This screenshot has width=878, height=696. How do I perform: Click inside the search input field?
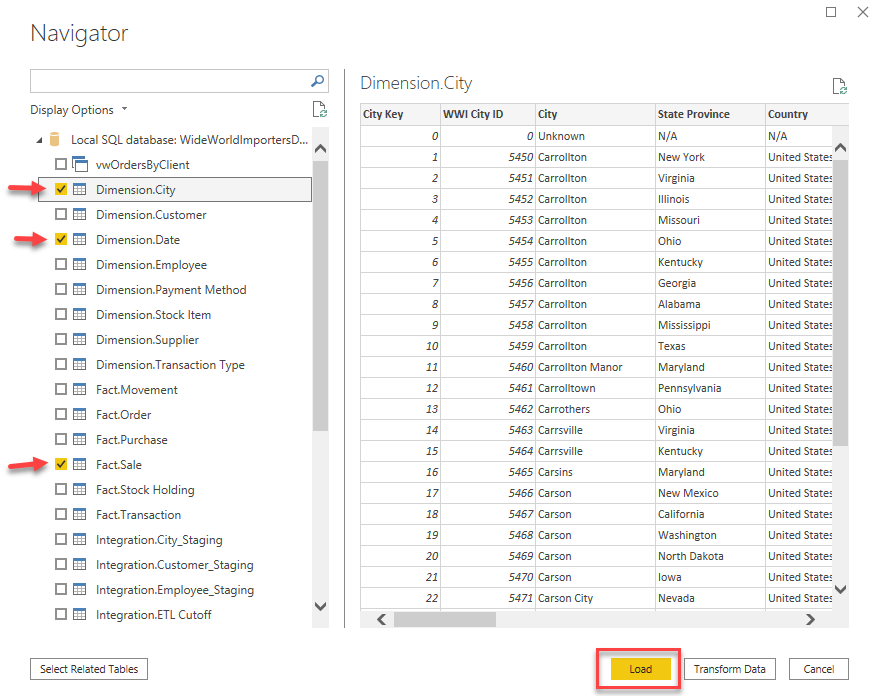tap(165, 81)
